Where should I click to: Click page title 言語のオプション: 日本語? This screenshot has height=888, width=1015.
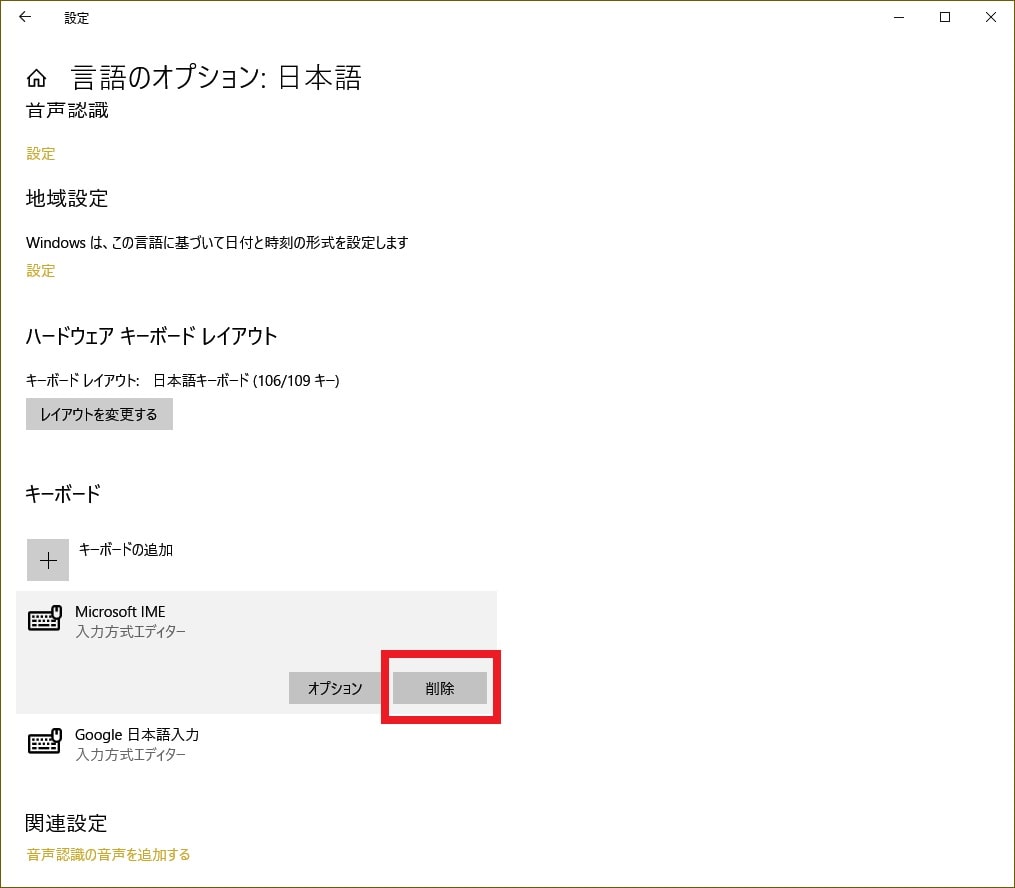216,78
